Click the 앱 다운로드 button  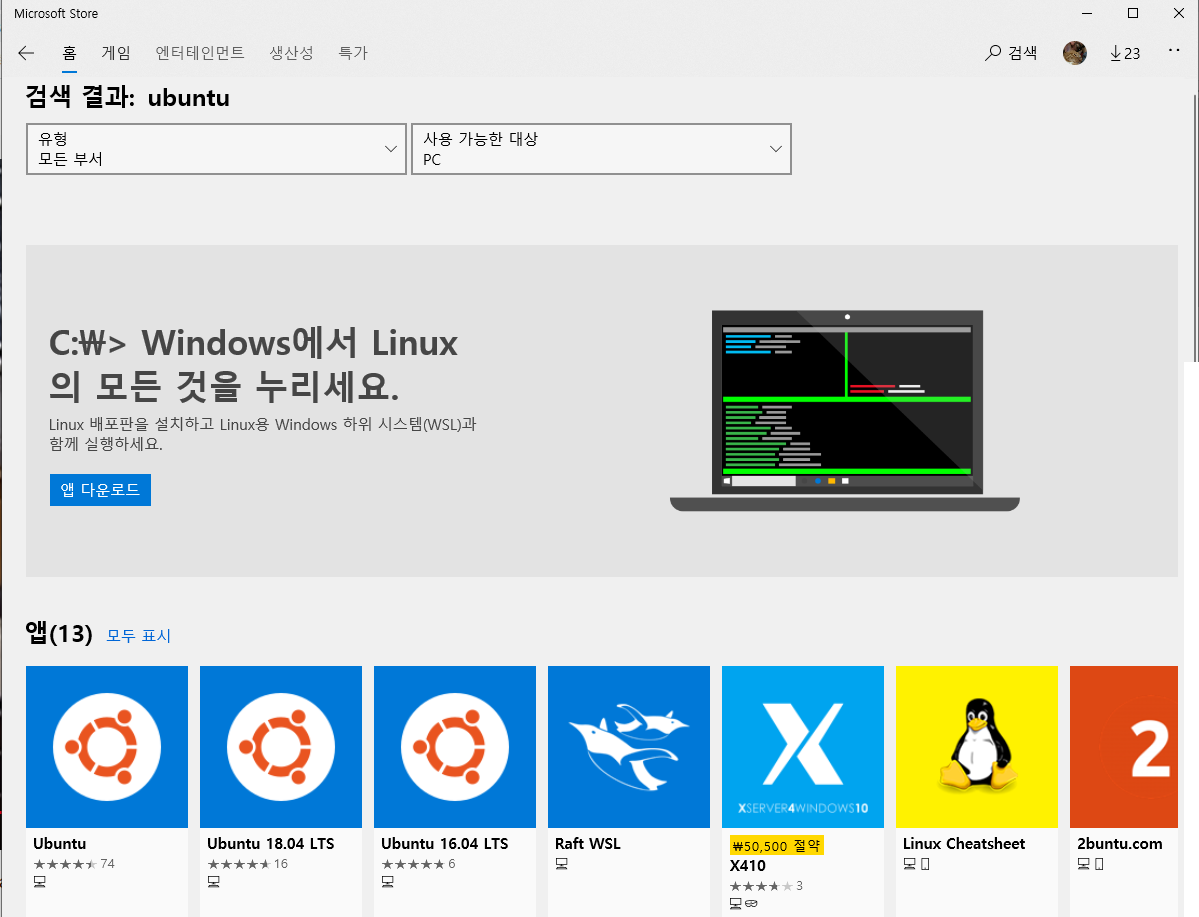point(100,489)
